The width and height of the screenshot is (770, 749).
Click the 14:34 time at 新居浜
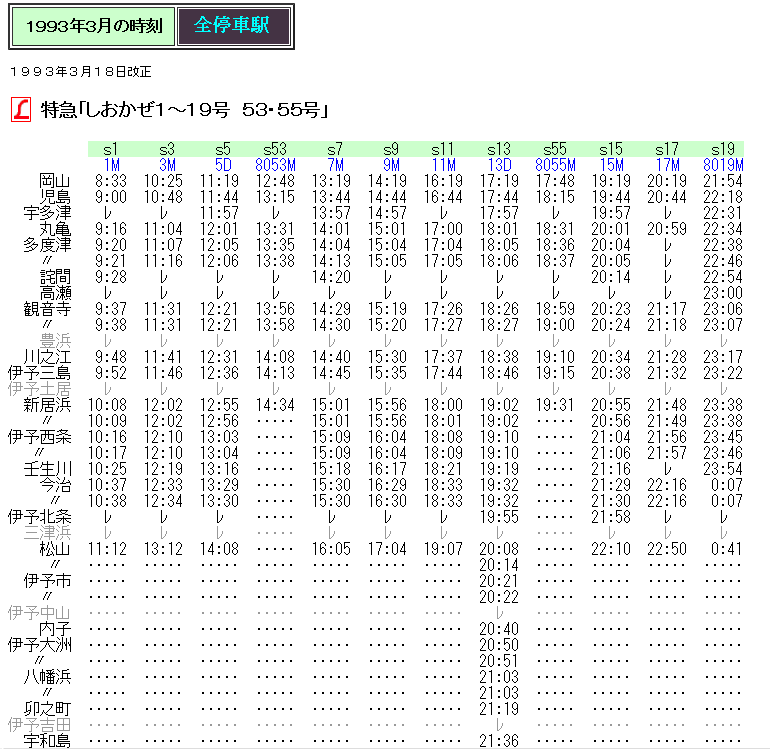click(x=275, y=405)
